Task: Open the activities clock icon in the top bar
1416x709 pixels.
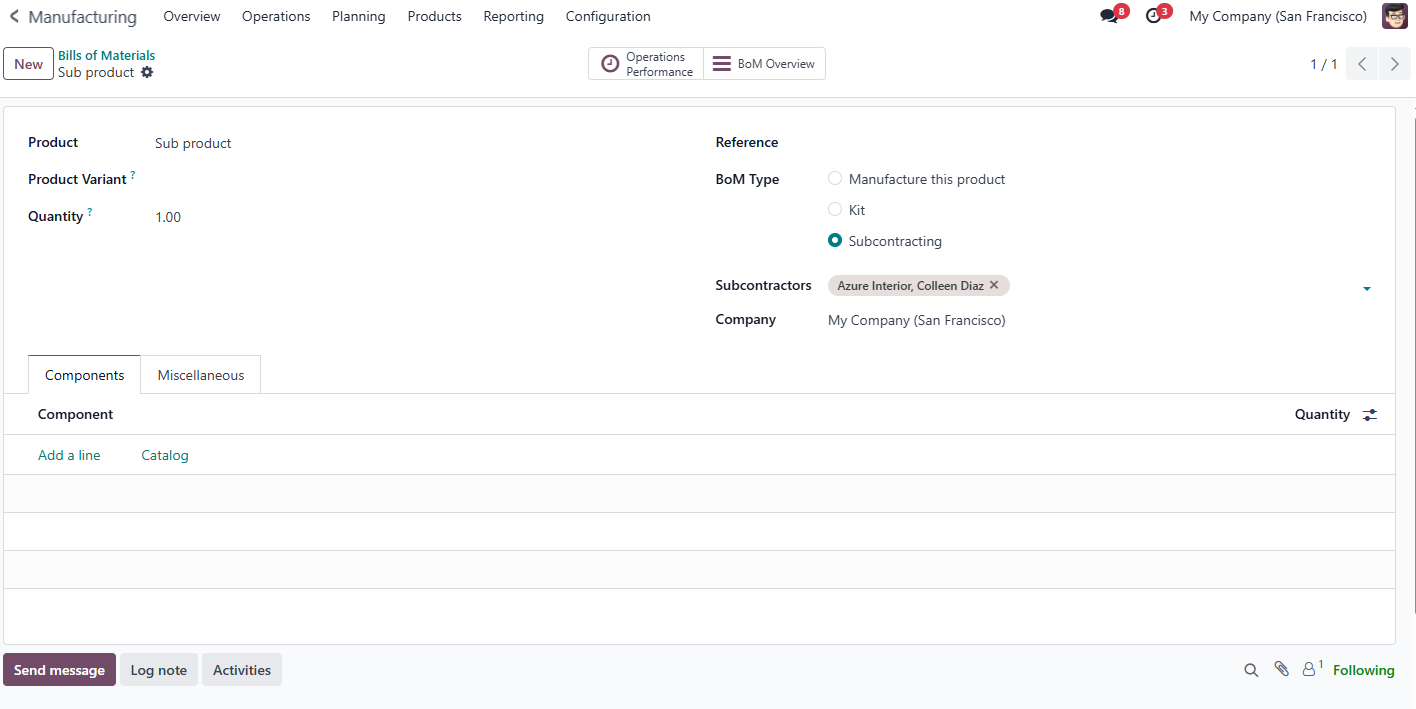Action: click(1153, 17)
